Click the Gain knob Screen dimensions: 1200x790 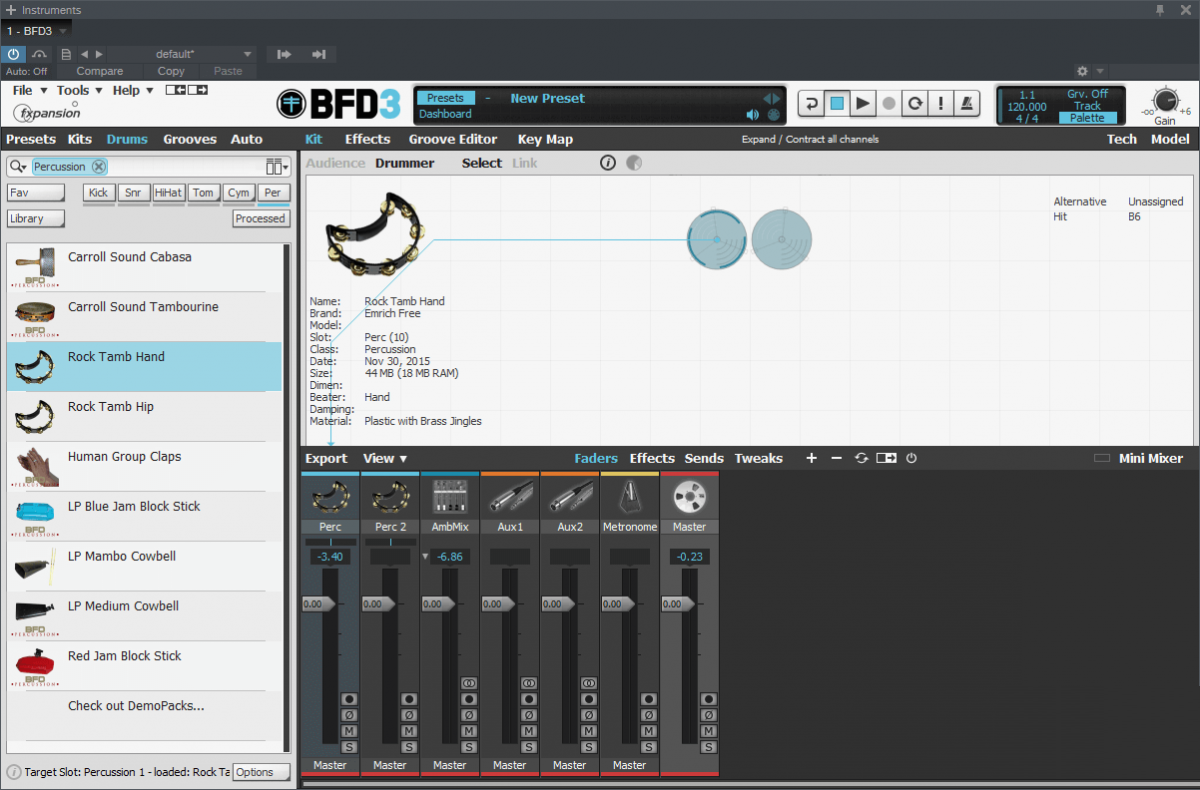1164,100
